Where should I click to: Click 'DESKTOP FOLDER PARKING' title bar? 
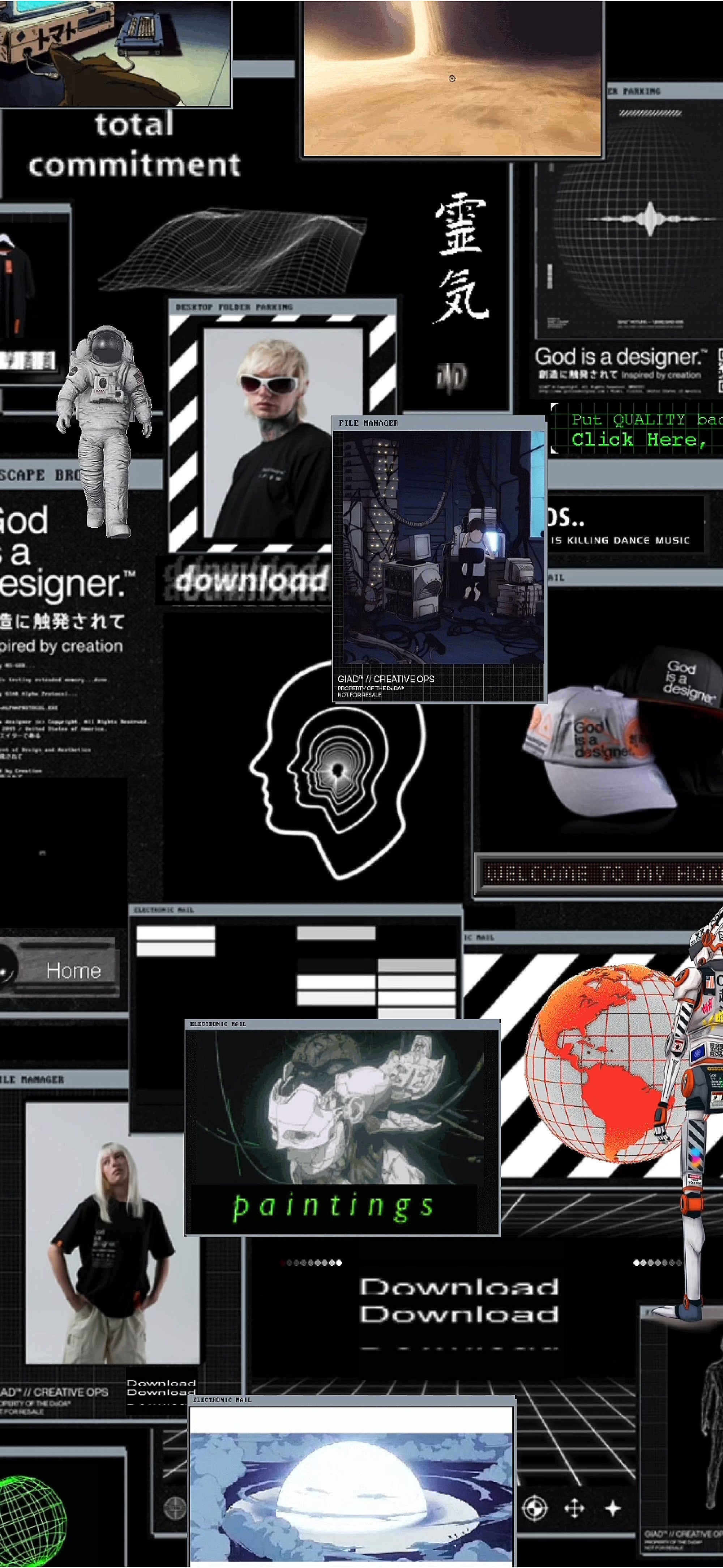[282, 307]
